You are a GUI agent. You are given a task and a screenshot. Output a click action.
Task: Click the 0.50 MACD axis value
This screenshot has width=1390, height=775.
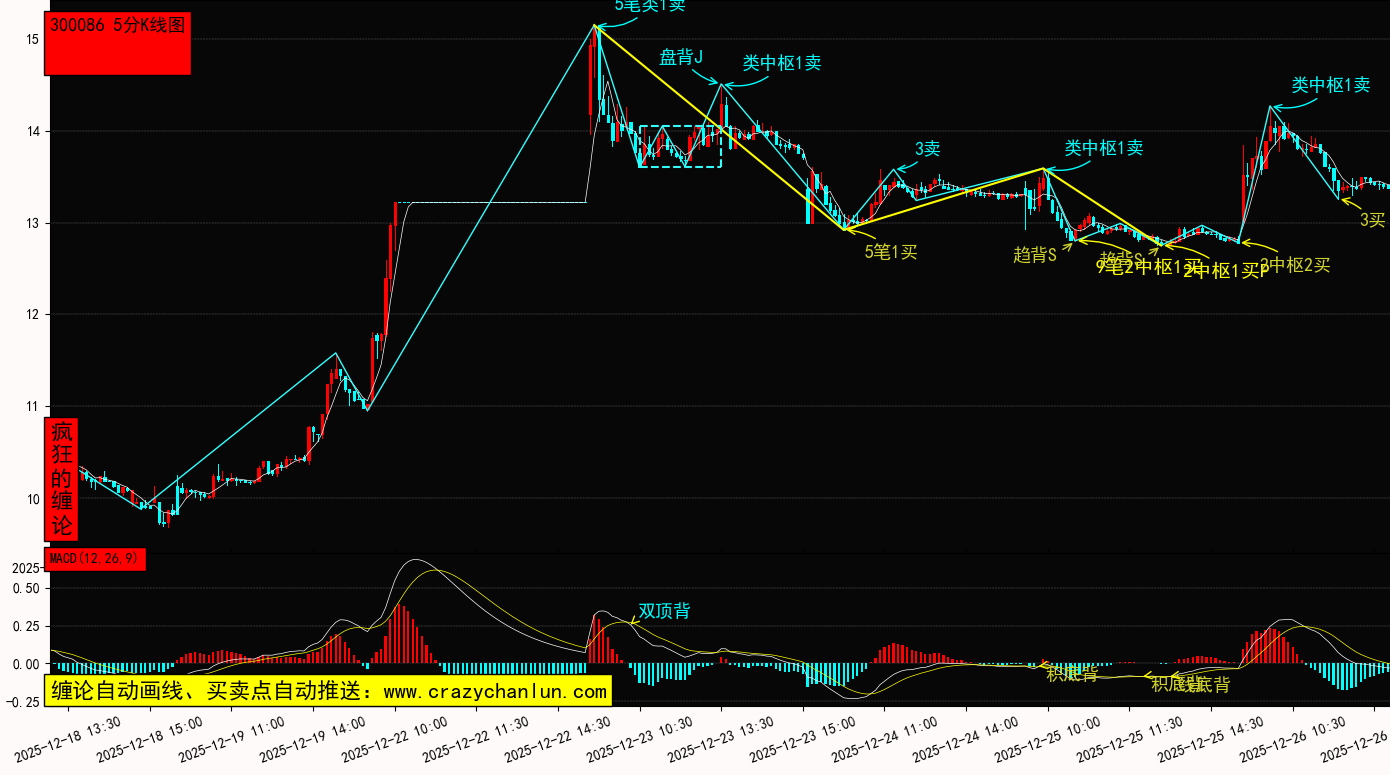(x=26, y=589)
